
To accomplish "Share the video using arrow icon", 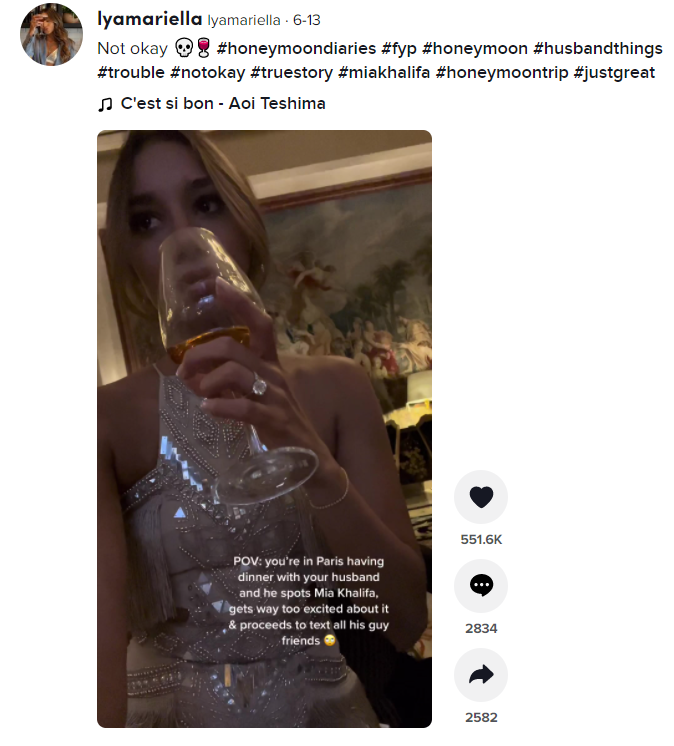I will tap(481, 675).
